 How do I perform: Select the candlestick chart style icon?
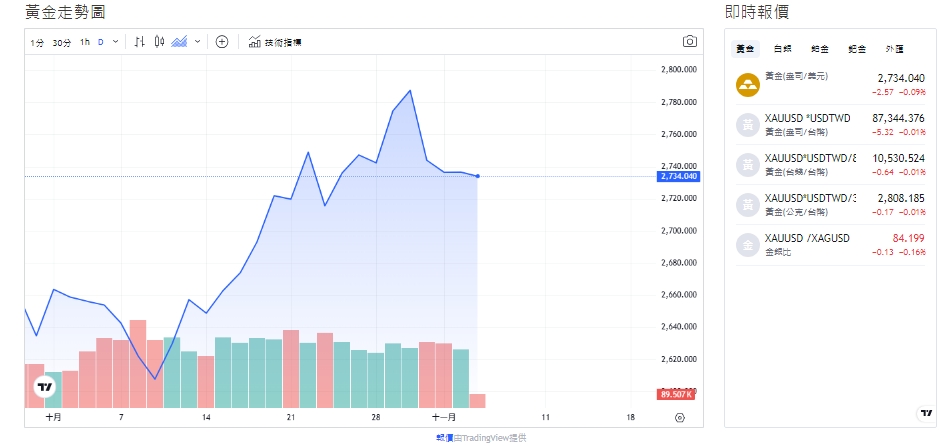[x=159, y=42]
